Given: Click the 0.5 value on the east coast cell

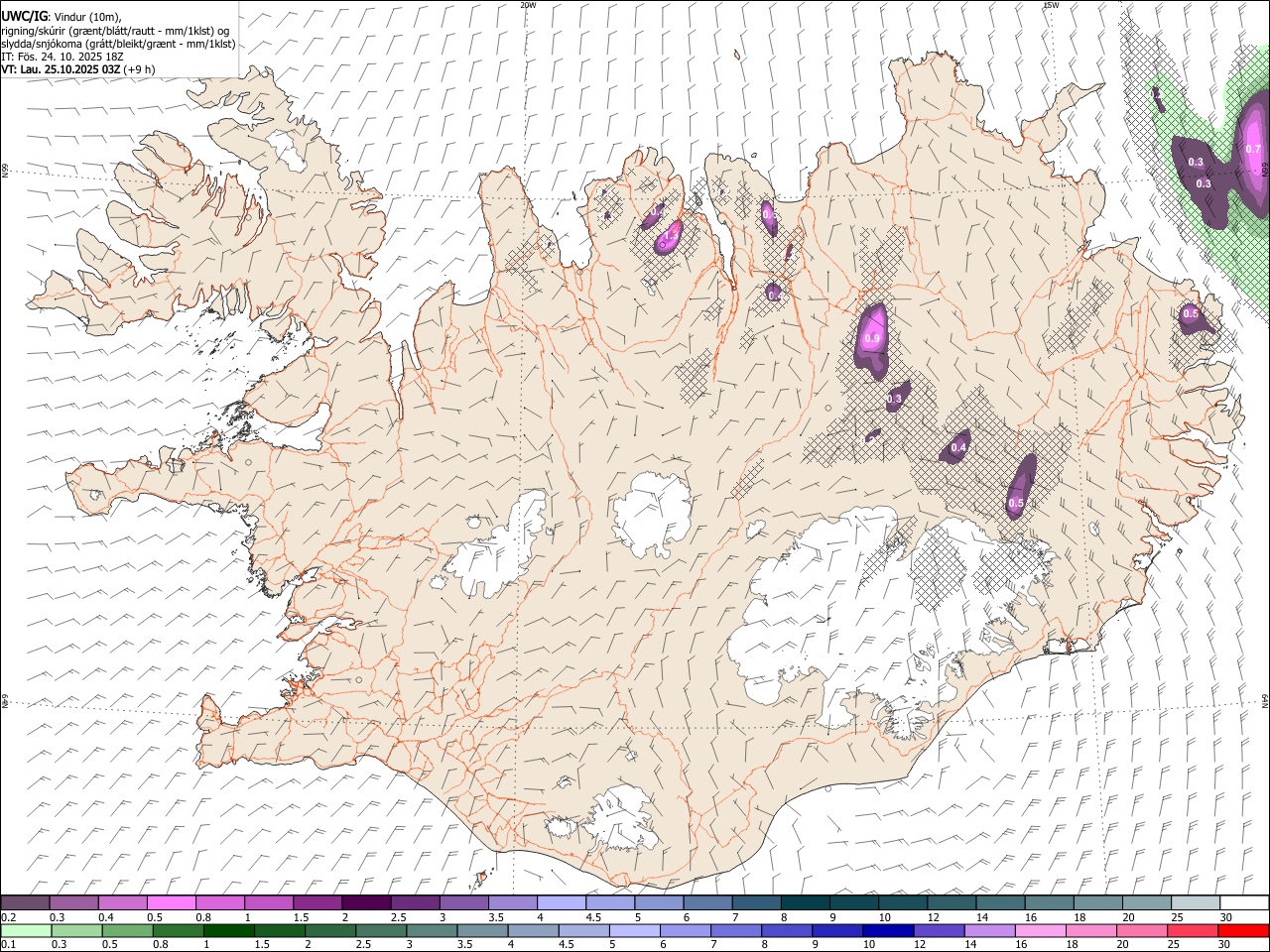Looking at the screenshot, I should (1191, 314).
